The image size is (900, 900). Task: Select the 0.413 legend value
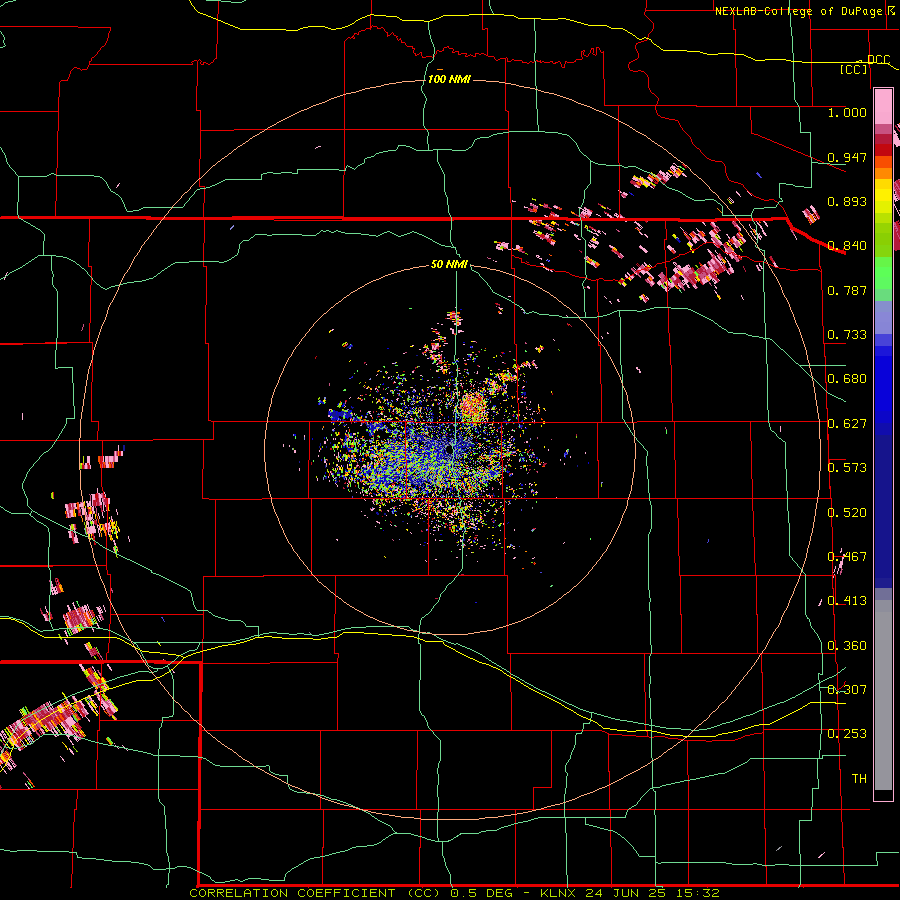[847, 601]
